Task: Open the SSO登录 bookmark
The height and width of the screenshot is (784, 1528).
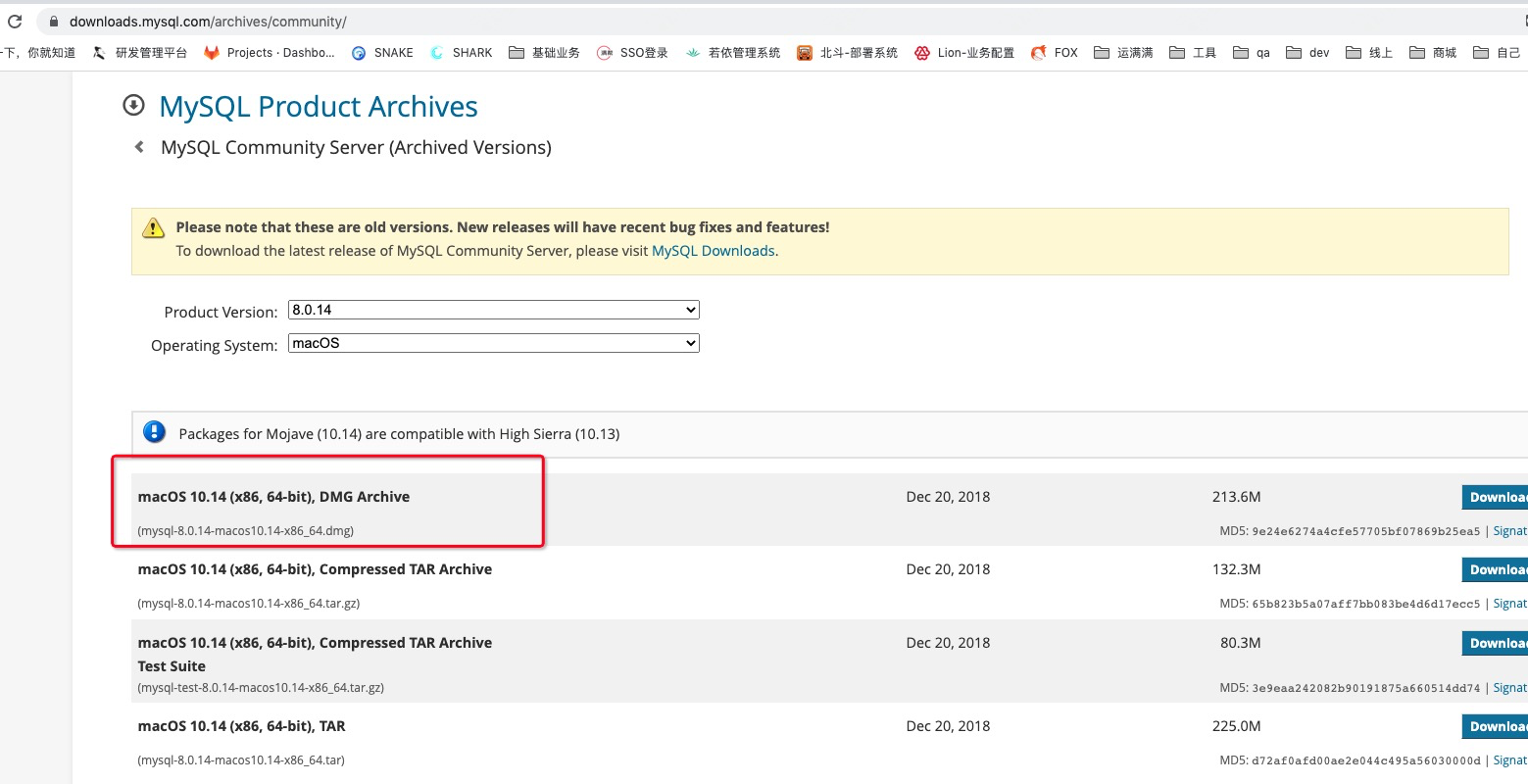Action: [632, 53]
